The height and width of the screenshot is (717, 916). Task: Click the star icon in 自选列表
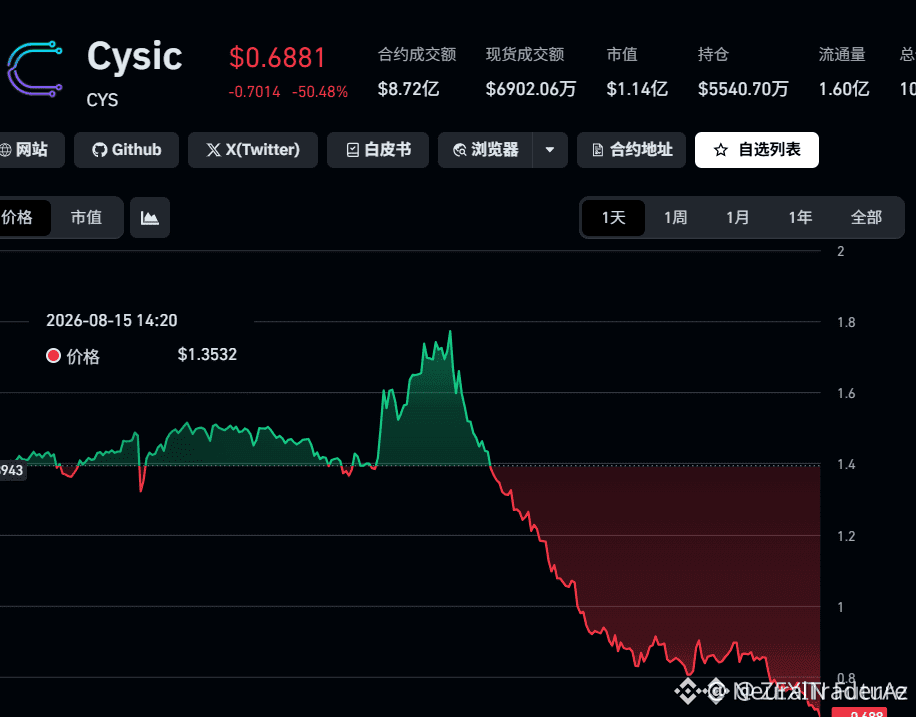(721, 150)
